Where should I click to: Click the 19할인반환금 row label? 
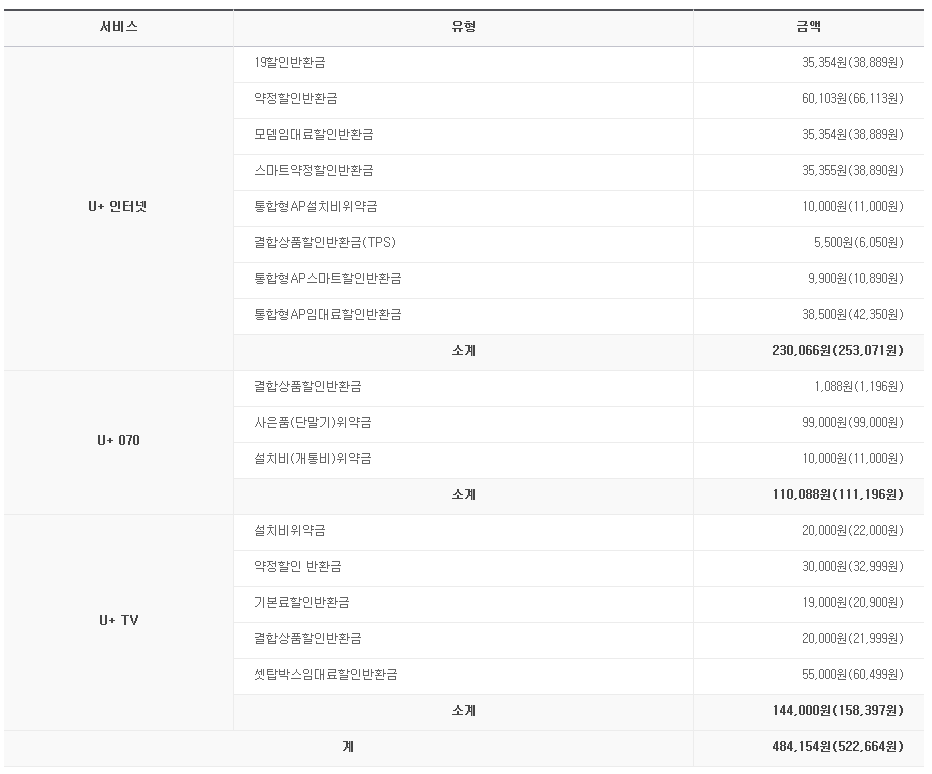(x=289, y=63)
